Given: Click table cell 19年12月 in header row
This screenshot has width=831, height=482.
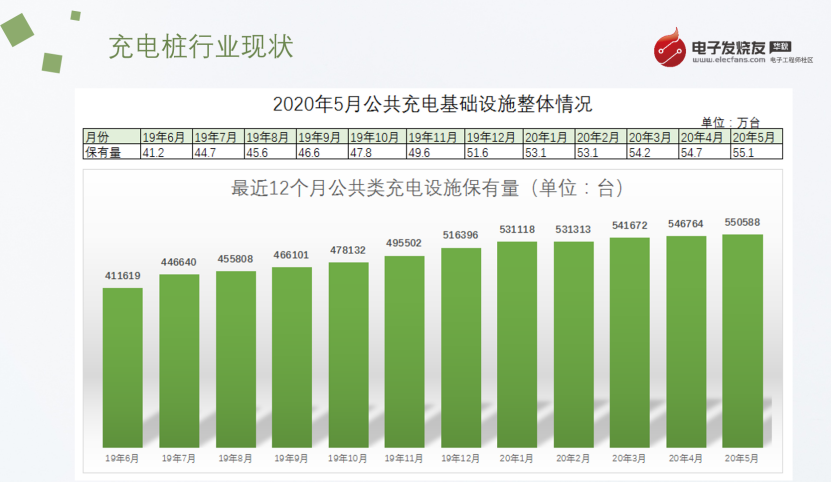Looking at the screenshot, I should point(490,137).
